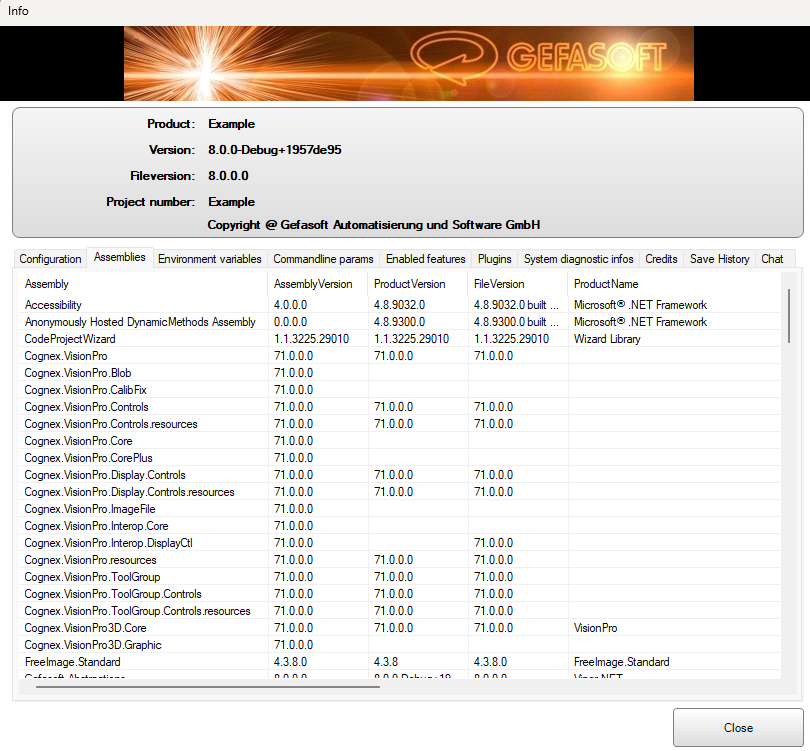Image resolution: width=810 pixels, height=751 pixels.
Task: Select the Cognex.VisionPro row
Action: point(400,356)
